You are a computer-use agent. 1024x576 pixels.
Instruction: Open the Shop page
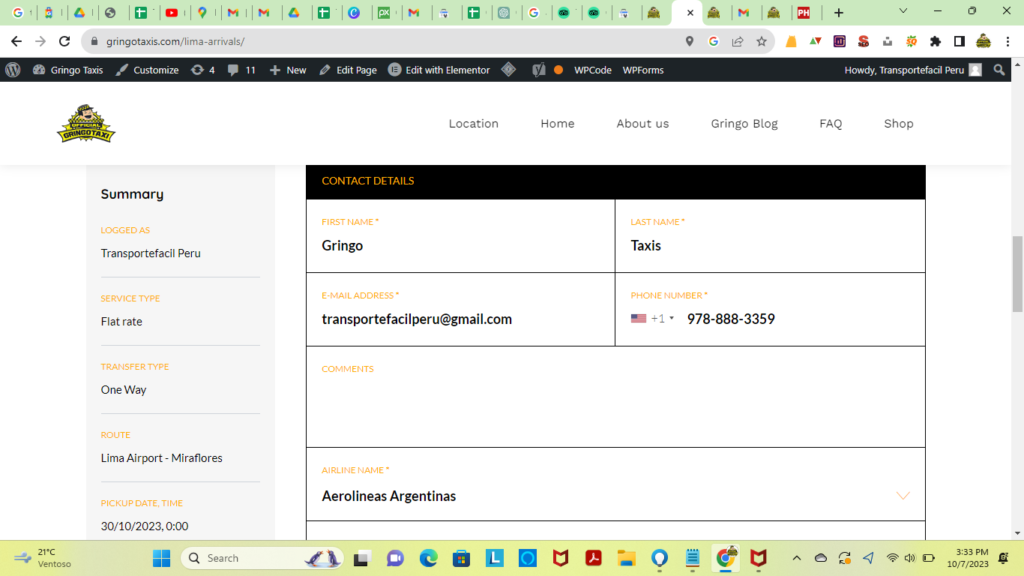(x=899, y=123)
